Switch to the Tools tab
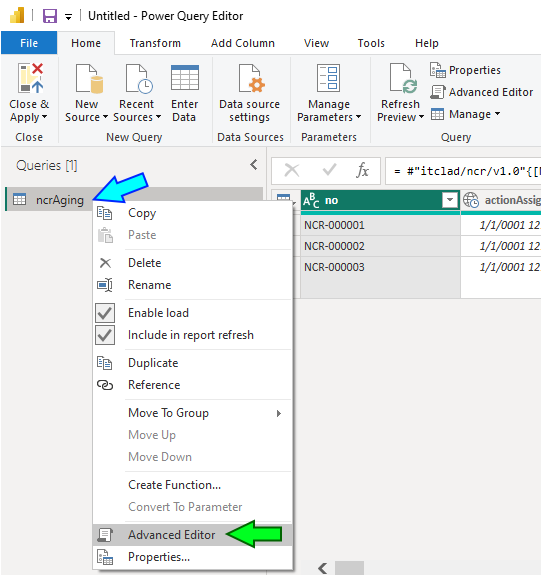 371,43
